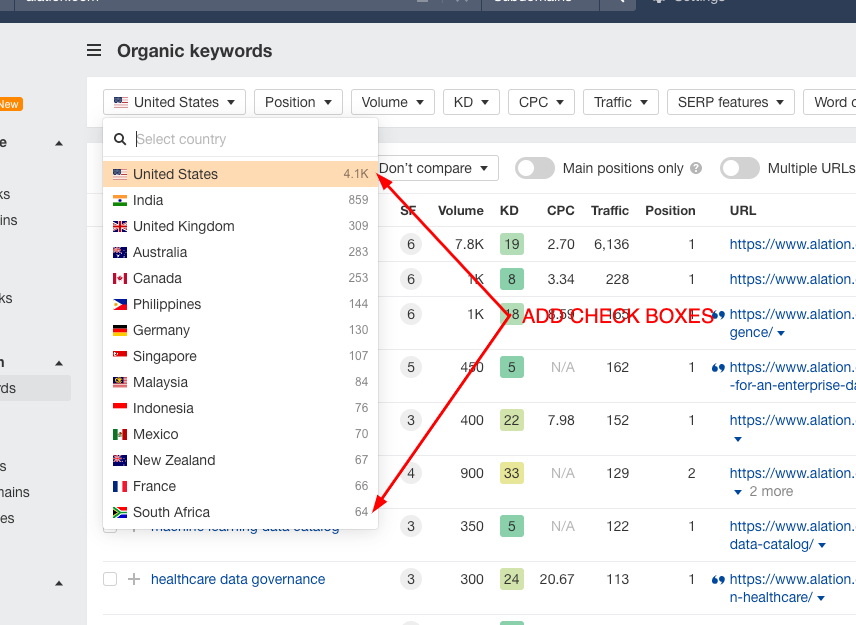Choose South Africa in the country list
Image resolution: width=856 pixels, height=625 pixels.
coord(171,512)
